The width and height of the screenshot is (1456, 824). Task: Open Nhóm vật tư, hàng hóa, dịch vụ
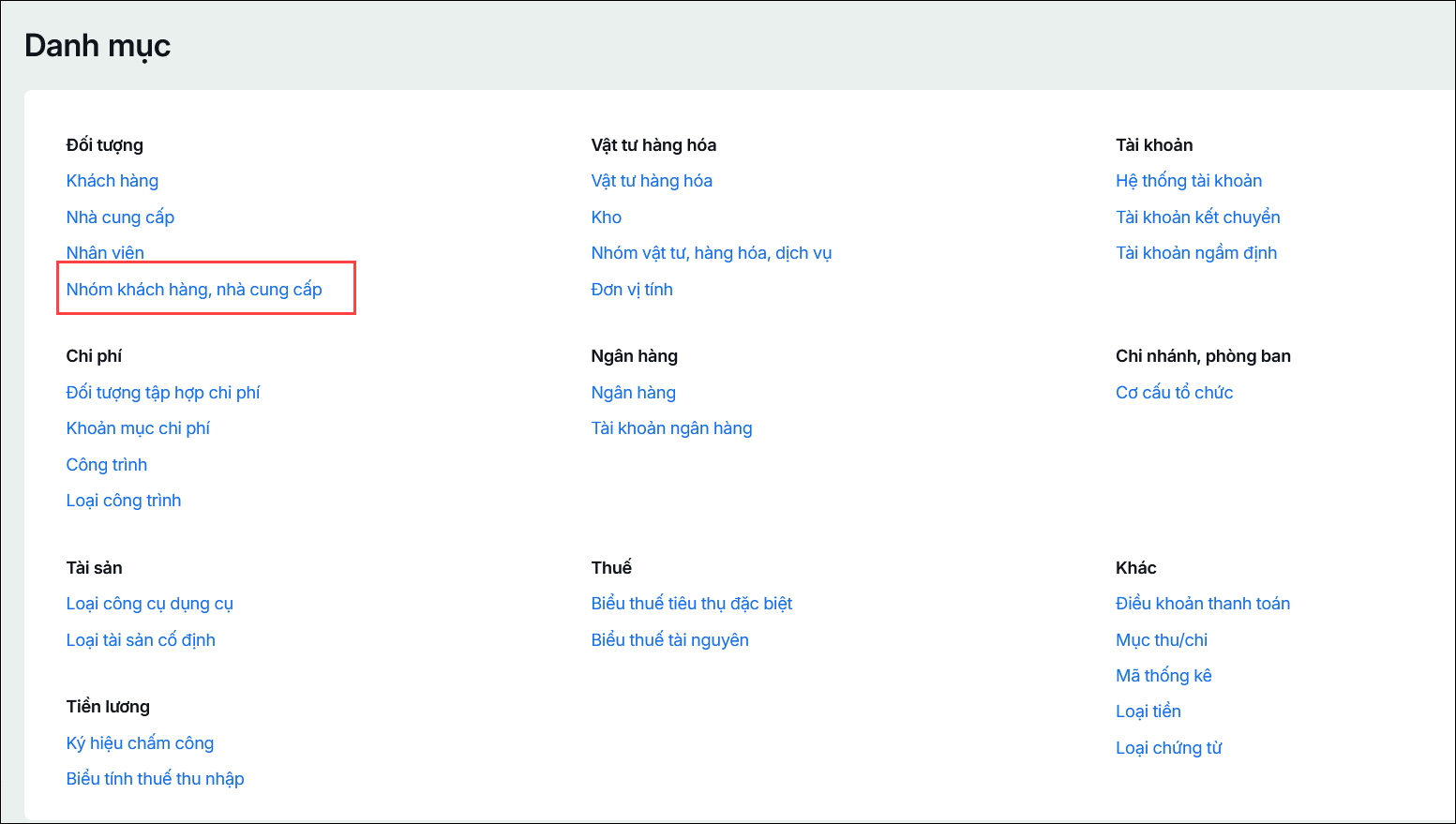tap(712, 253)
